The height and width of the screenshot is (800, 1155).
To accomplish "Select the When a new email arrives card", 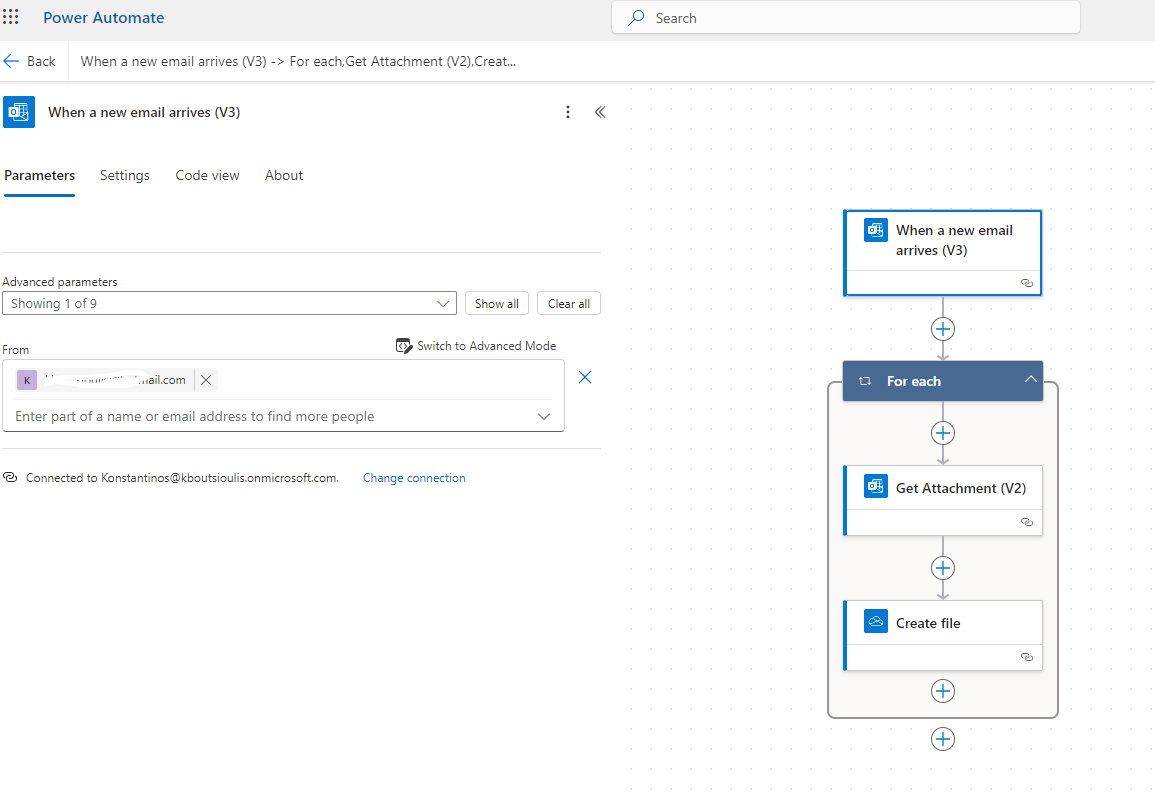I will pos(943,253).
